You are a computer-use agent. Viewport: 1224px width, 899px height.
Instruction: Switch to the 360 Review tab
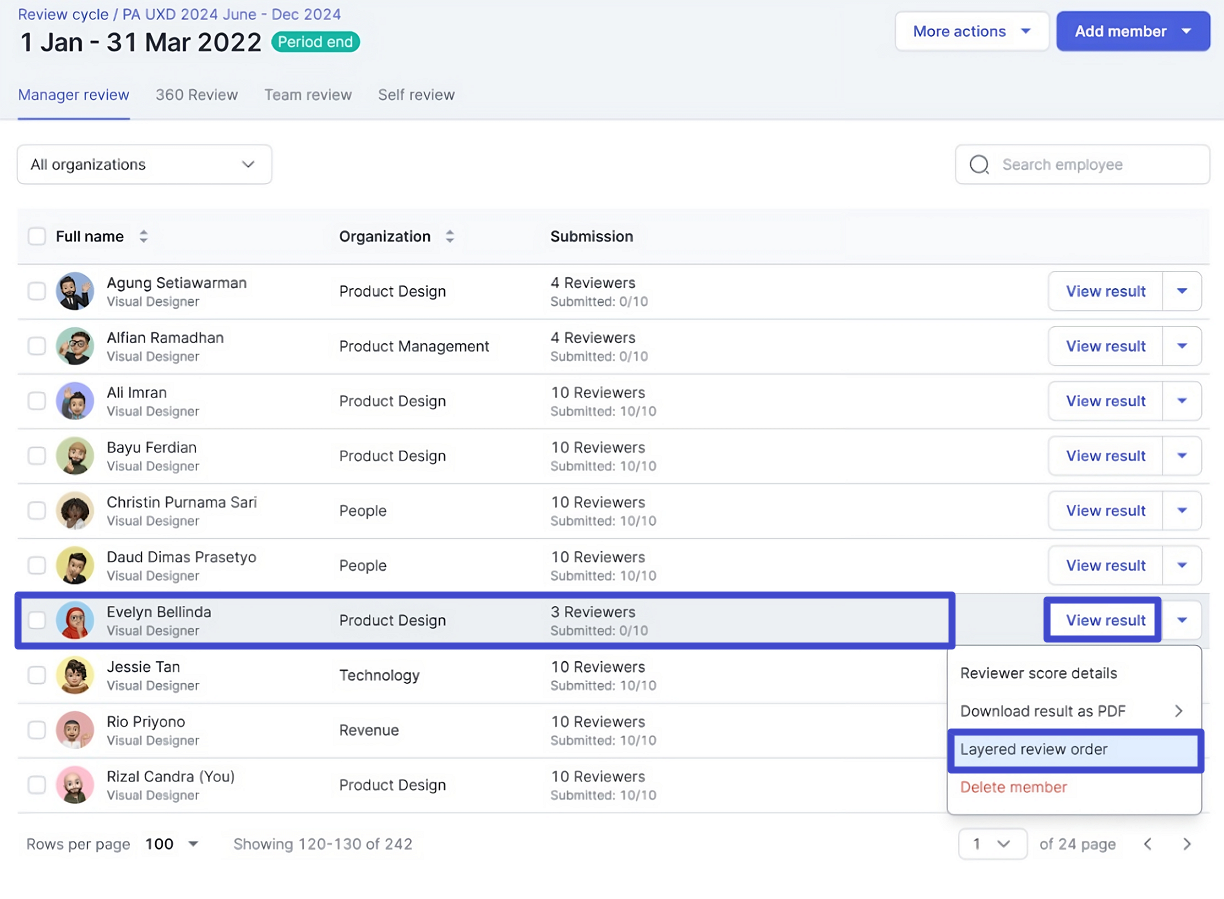(x=197, y=95)
